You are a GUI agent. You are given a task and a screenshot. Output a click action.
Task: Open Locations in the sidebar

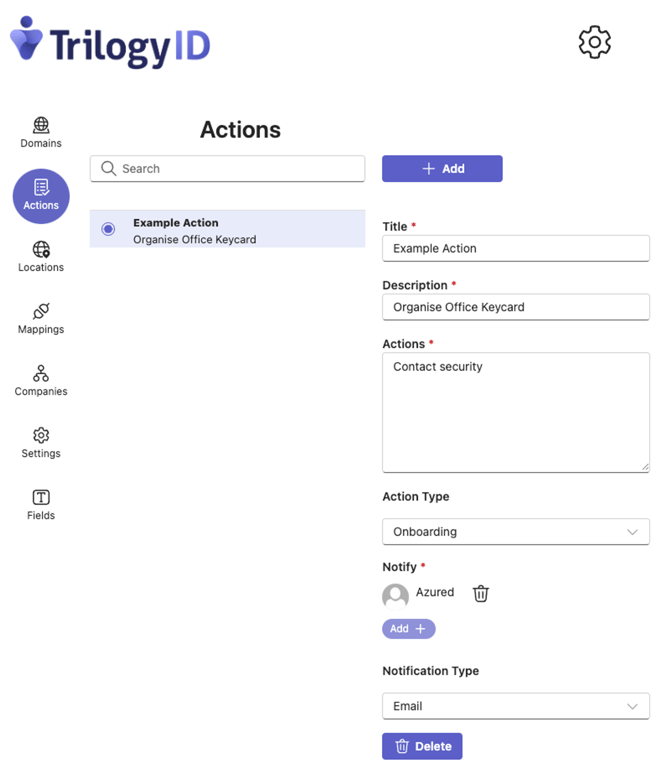(41, 257)
